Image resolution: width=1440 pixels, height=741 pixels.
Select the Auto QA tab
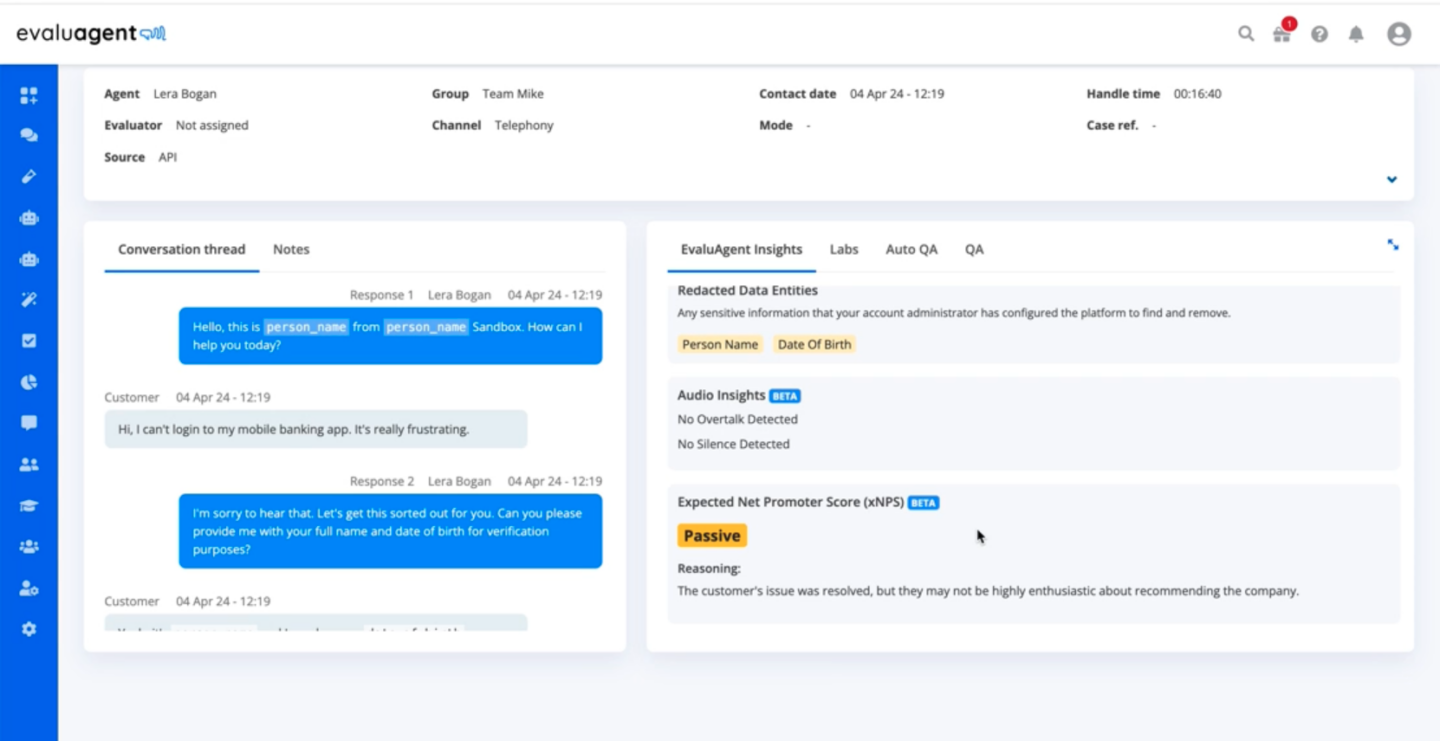(911, 249)
